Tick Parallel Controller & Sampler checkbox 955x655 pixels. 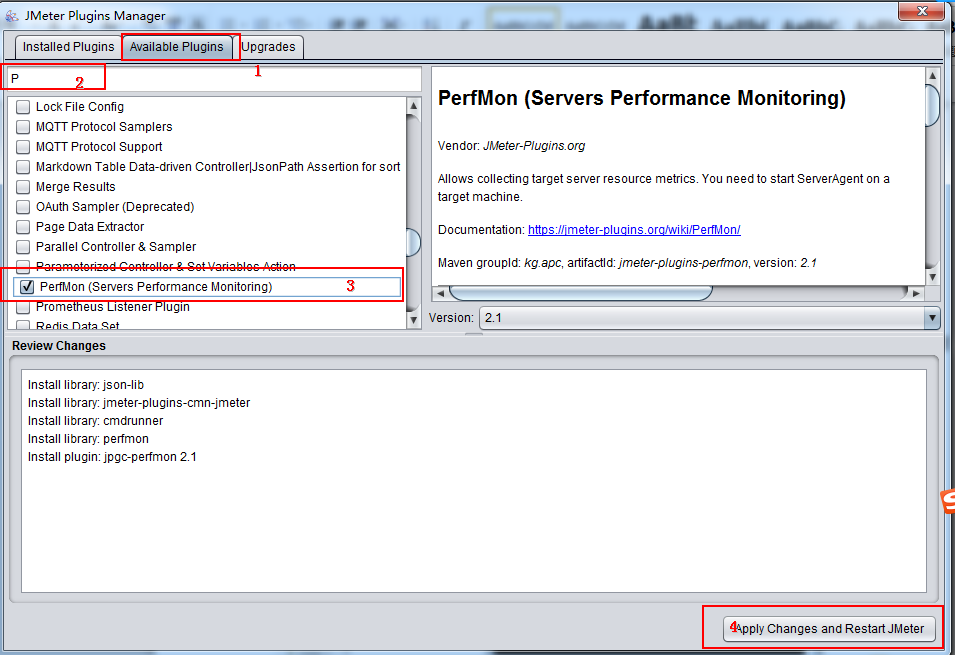pos(23,247)
